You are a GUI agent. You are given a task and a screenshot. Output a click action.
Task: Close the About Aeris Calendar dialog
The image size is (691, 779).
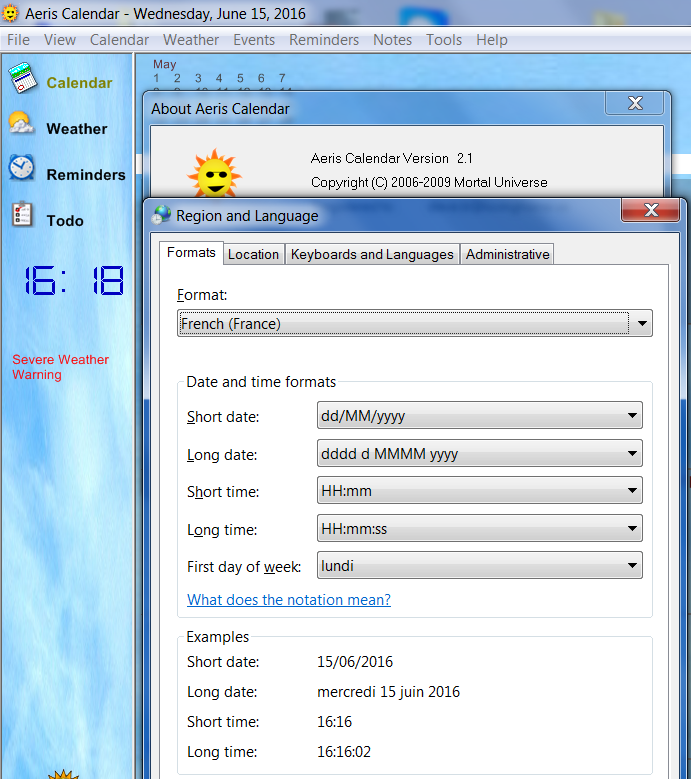635,103
